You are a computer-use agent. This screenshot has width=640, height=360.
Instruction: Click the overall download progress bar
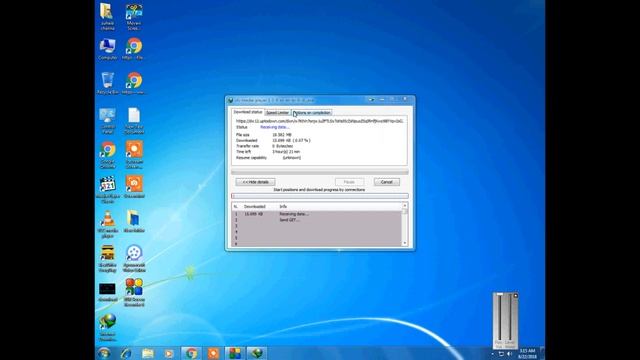coord(320,172)
